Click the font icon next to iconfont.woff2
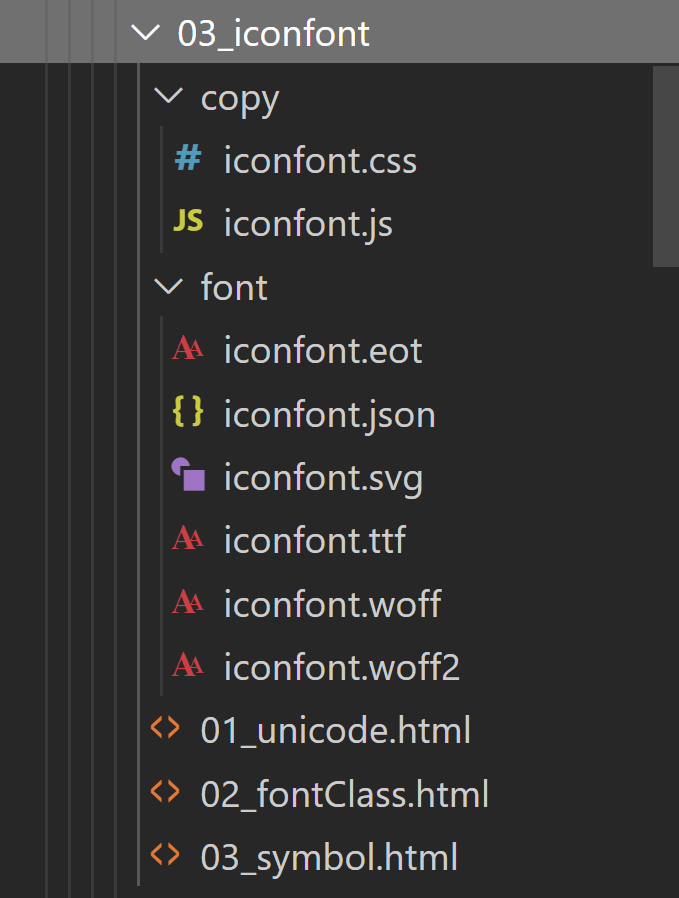679x898 pixels. coord(188,667)
